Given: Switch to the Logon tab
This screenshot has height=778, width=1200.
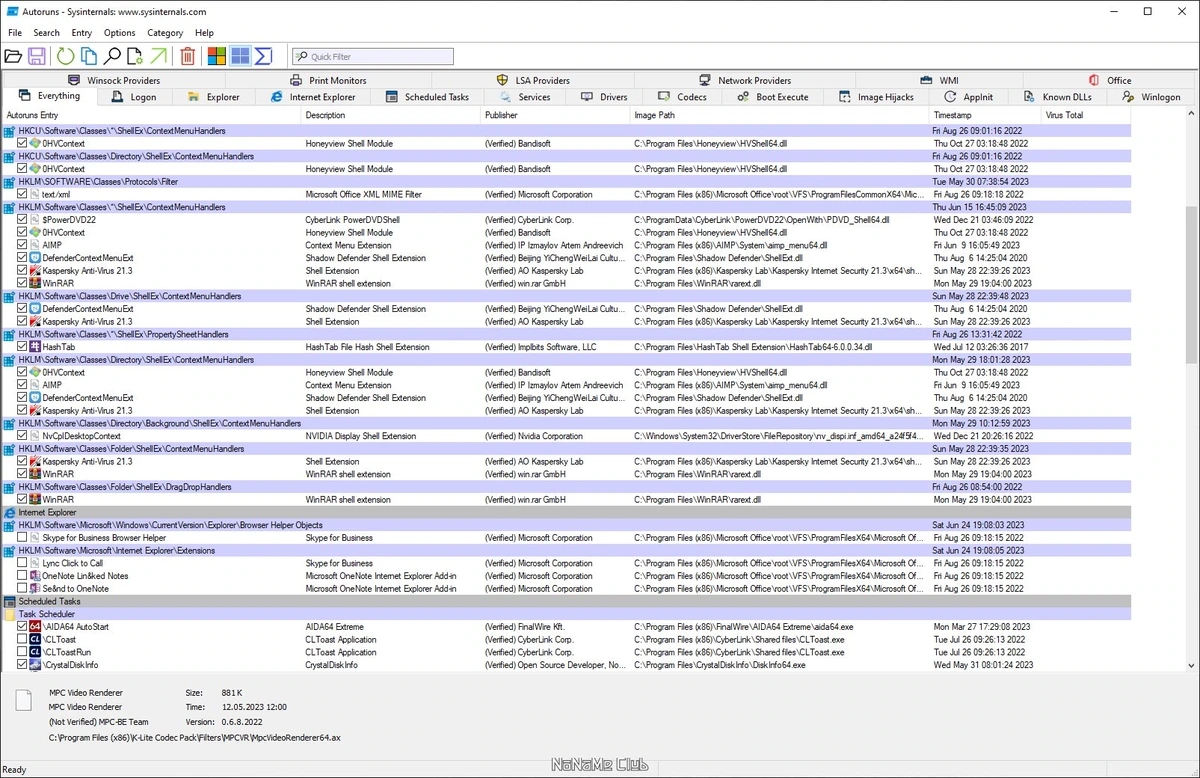Looking at the screenshot, I should pos(134,97).
